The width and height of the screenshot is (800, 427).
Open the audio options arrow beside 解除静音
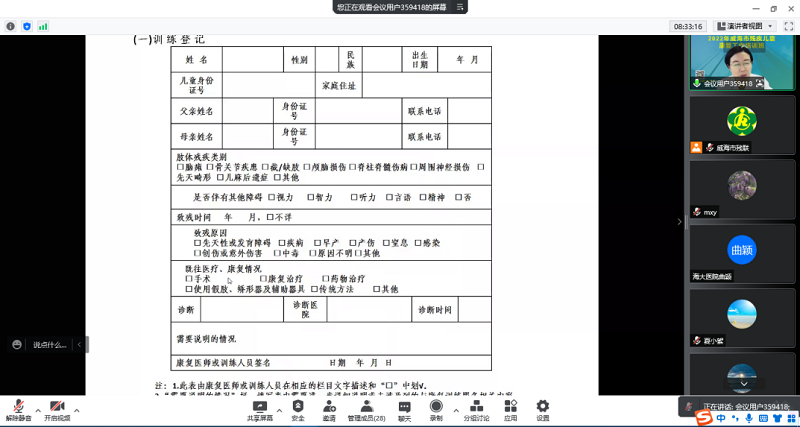pos(38,410)
